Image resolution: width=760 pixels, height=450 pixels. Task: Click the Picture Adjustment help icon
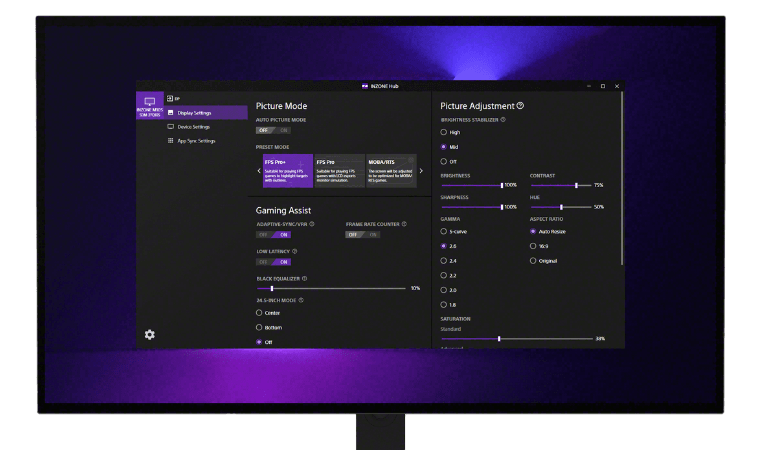point(521,106)
